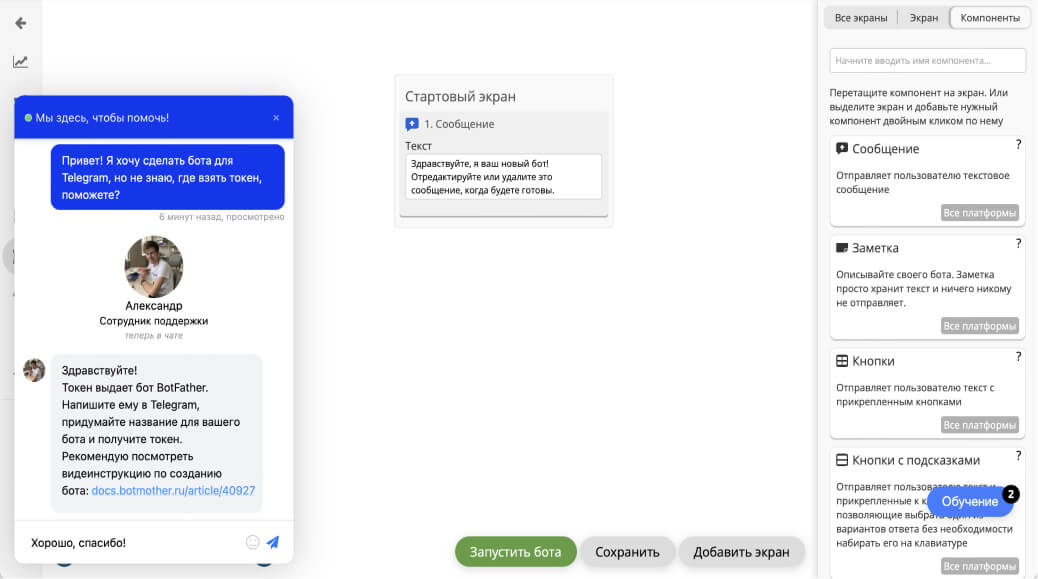This screenshot has height=579, width=1038.
Task: Click Александр's large avatar photo
Action: click(154, 267)
